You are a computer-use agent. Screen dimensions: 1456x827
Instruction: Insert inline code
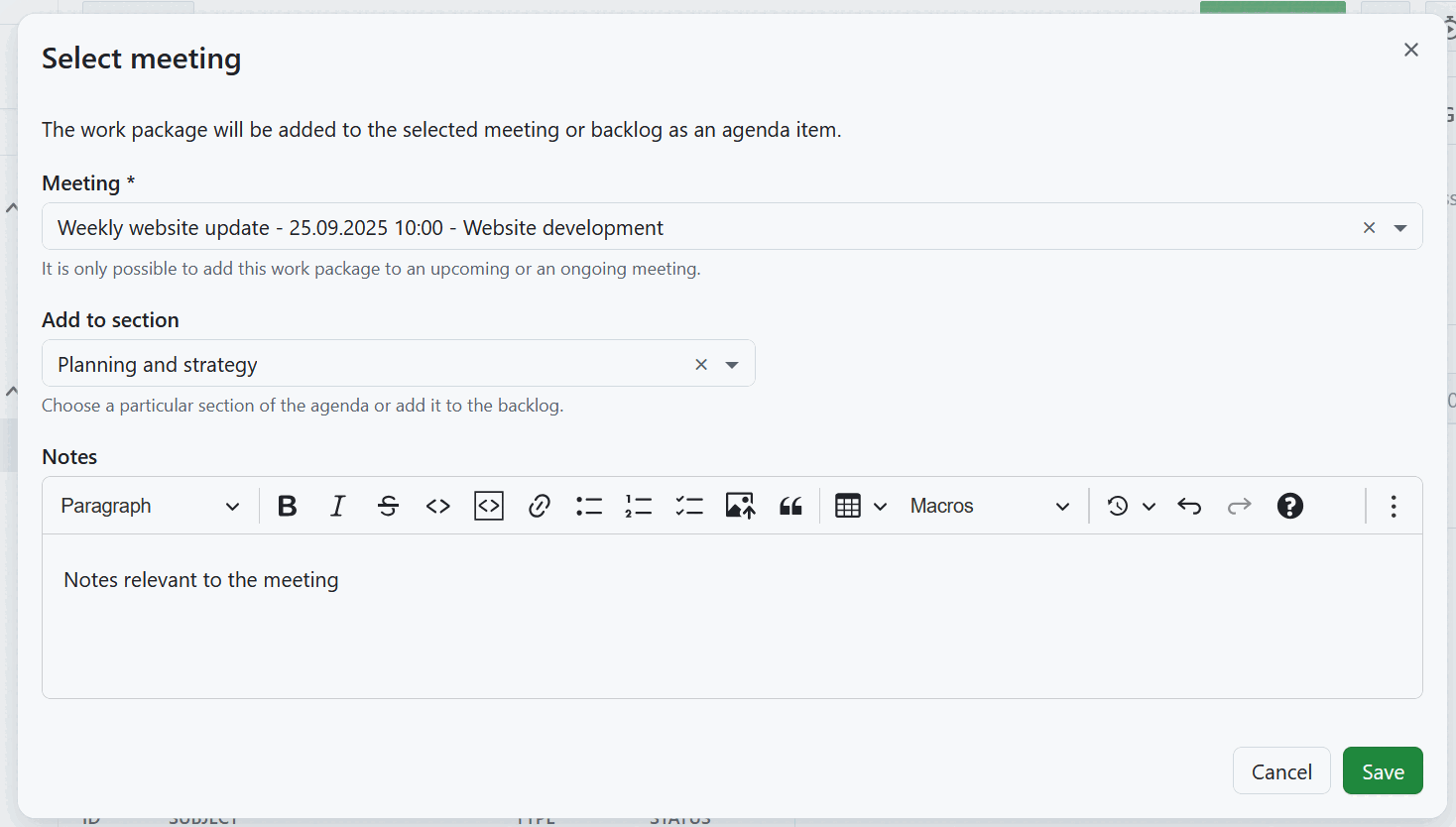[437, 506]
